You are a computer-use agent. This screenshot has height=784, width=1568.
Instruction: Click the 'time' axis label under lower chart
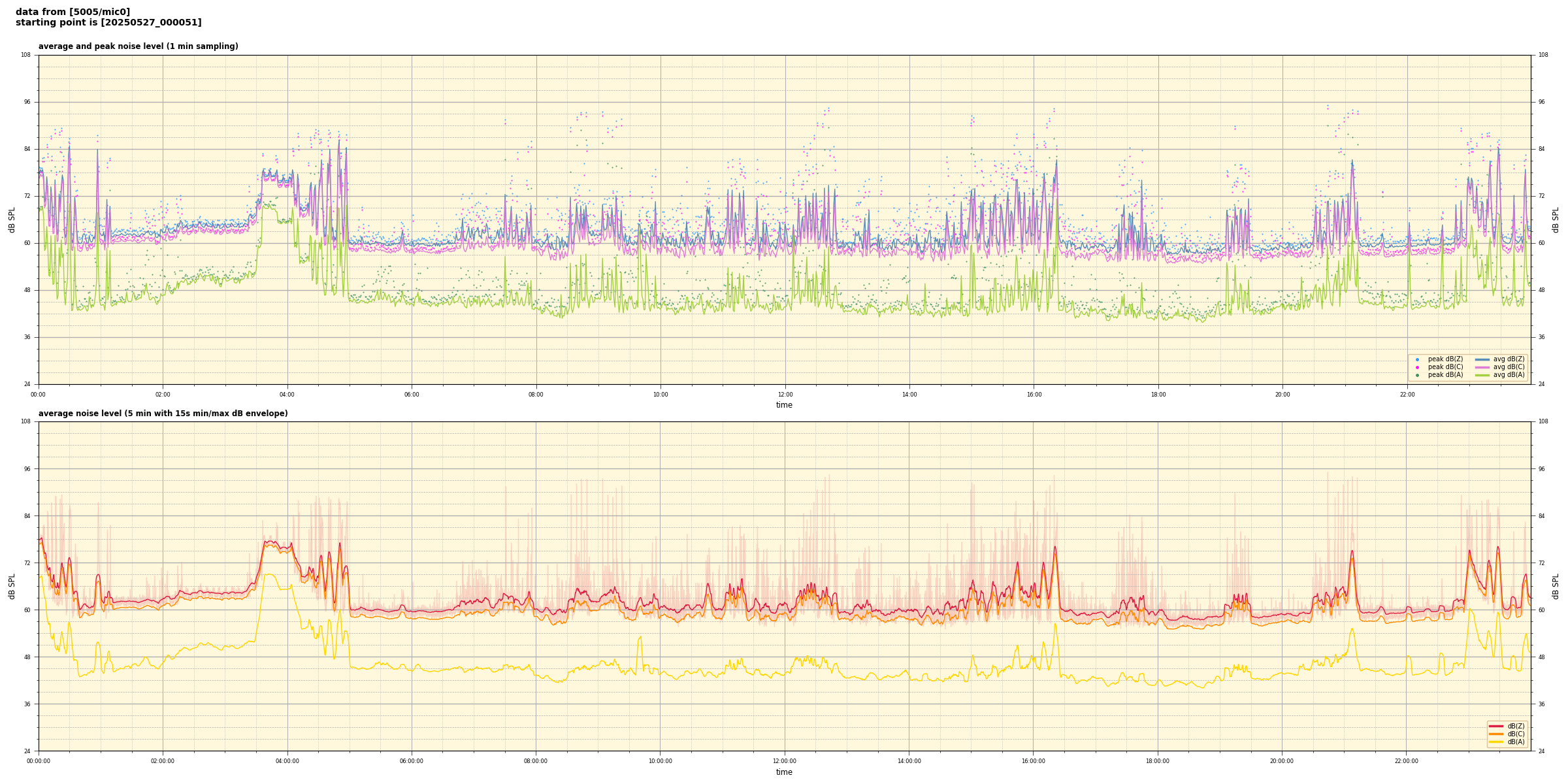(x=784, y=772)
